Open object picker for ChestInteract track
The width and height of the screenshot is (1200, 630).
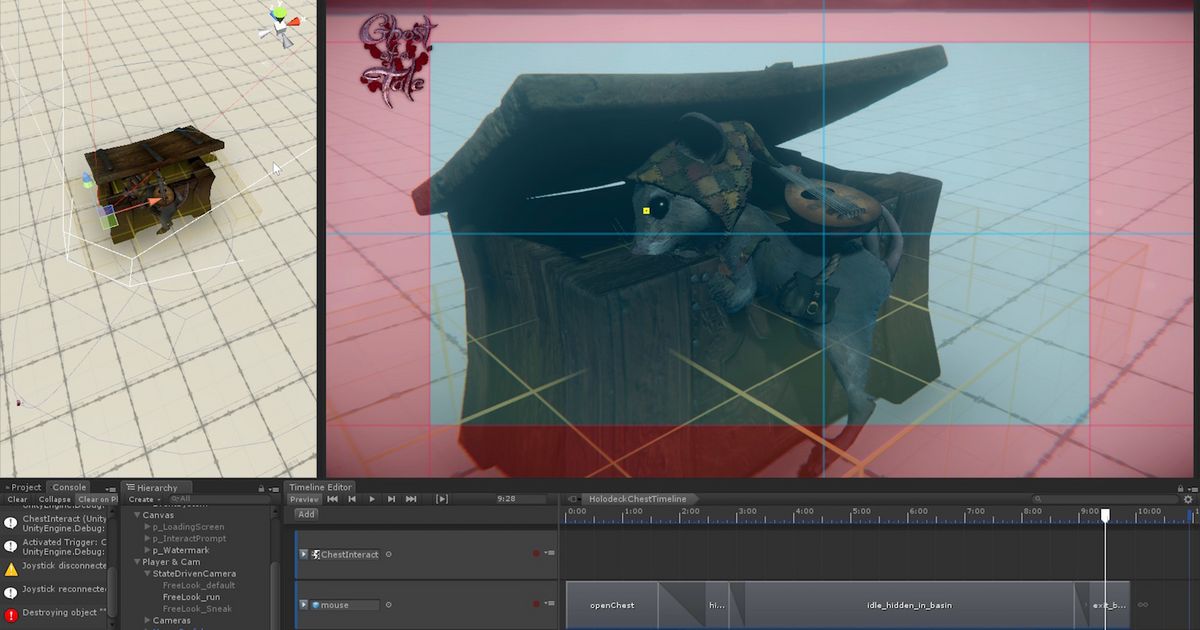[389, 554]
